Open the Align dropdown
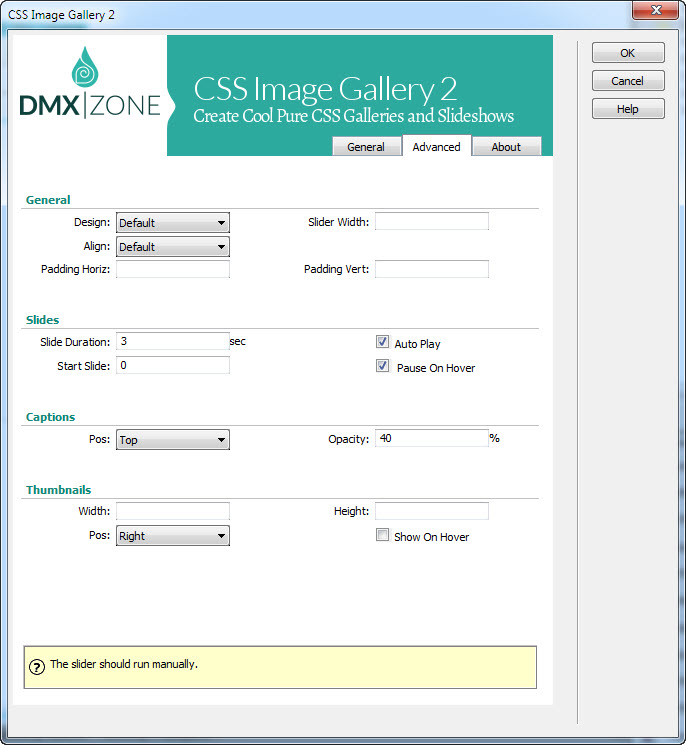This screenshot has height=745, width=686. tap(173, 247)
